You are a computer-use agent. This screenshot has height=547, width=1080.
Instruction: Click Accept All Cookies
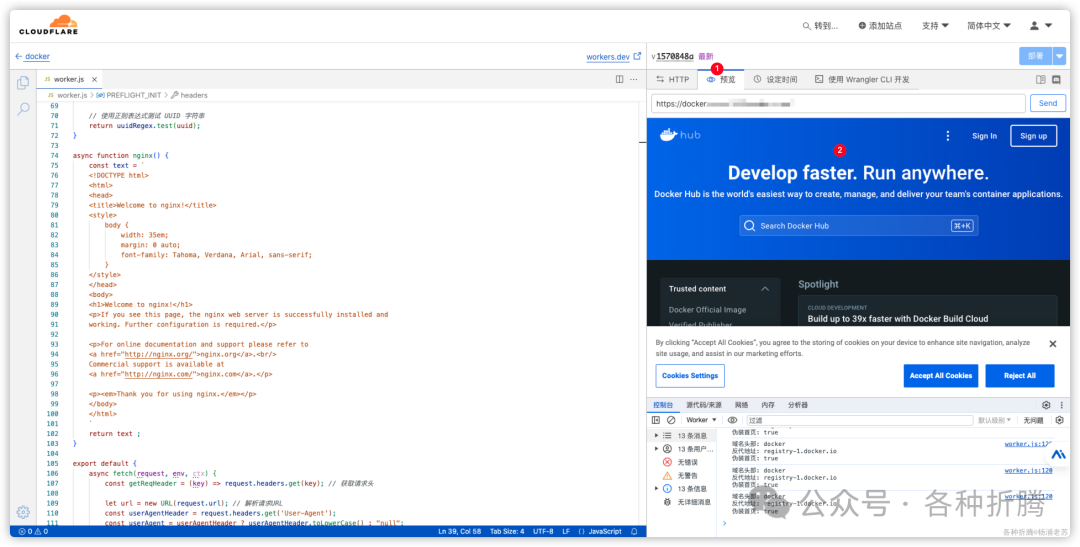[x=941, y=375]
